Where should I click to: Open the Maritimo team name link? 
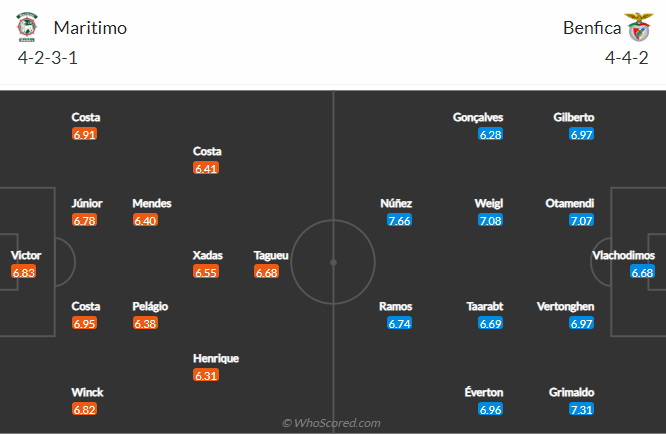(x=90, y=28)
